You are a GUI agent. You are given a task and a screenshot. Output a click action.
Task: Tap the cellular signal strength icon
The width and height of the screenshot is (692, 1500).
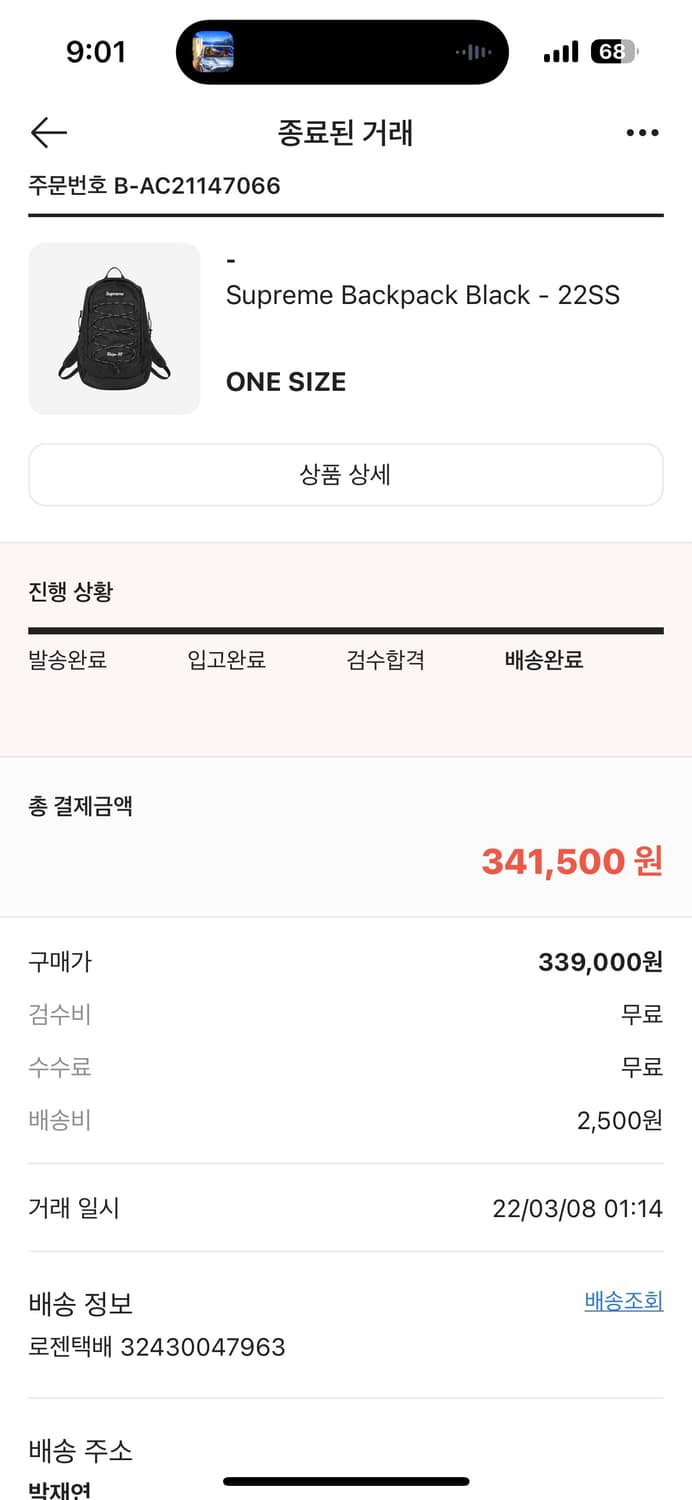(x=561, y=52)
